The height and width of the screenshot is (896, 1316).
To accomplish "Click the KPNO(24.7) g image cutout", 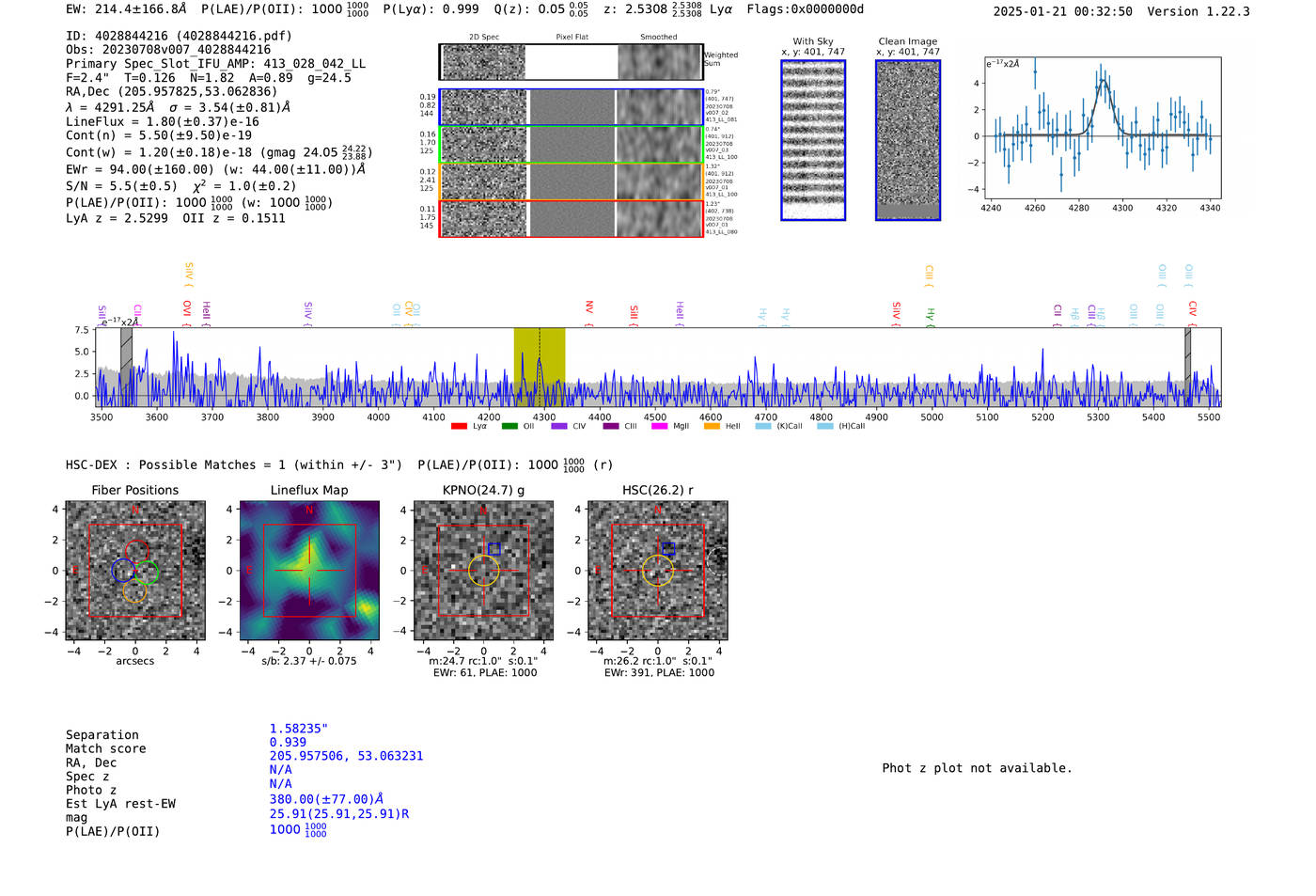I will tap(483, 571).
